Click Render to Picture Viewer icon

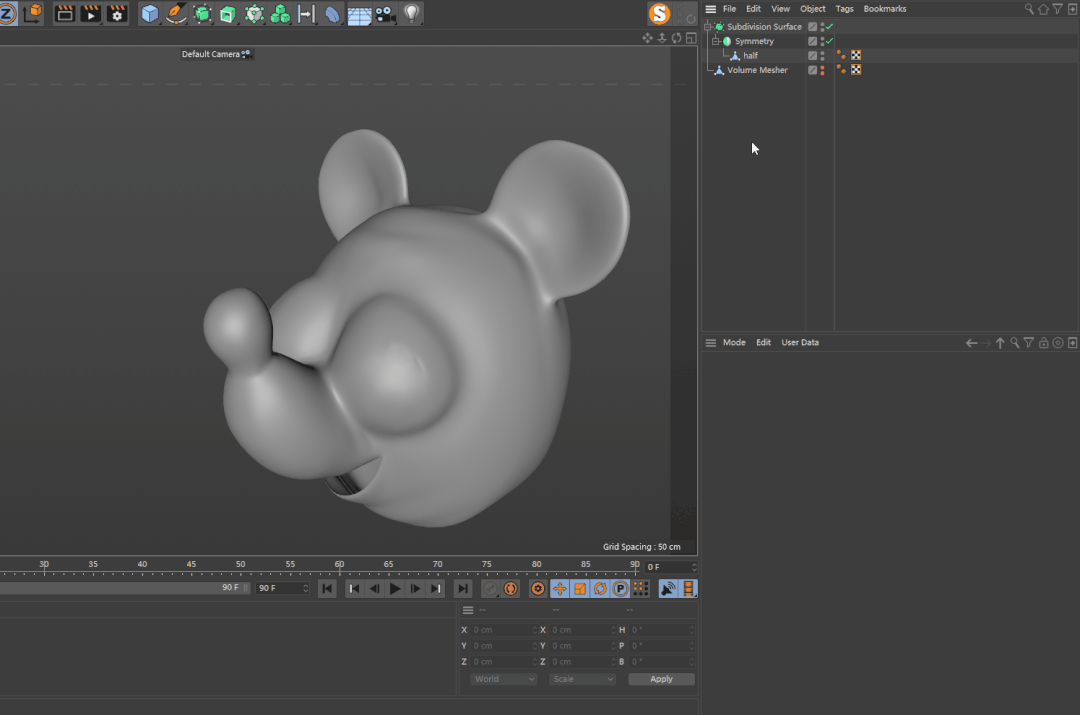90,13
